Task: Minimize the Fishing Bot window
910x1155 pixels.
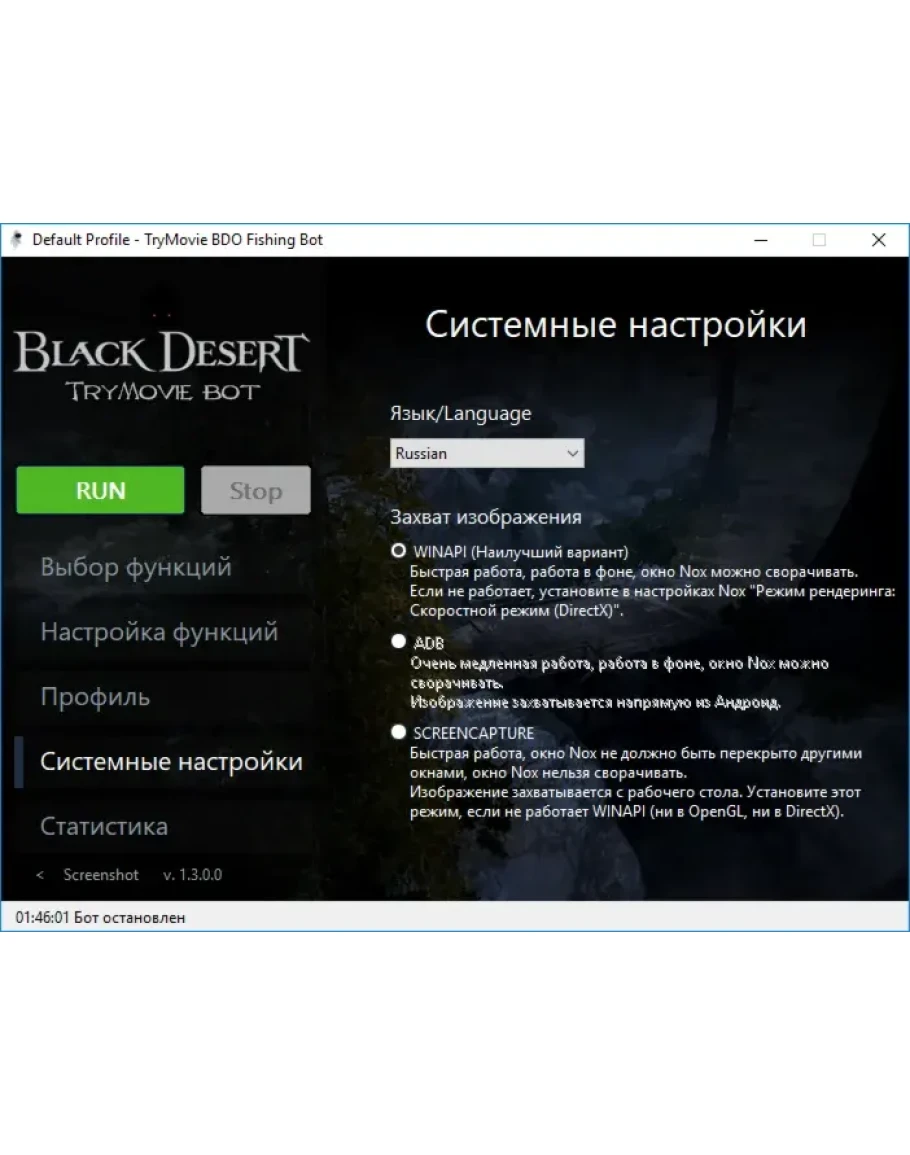Action: click(x=759, y=240)
